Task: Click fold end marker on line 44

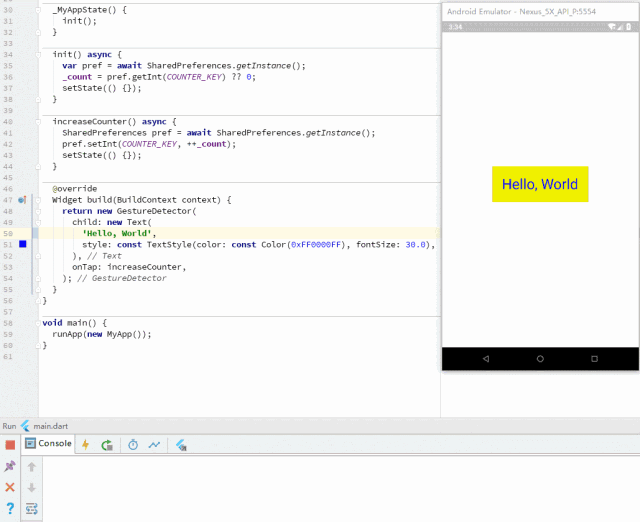Action: [38, 167]
